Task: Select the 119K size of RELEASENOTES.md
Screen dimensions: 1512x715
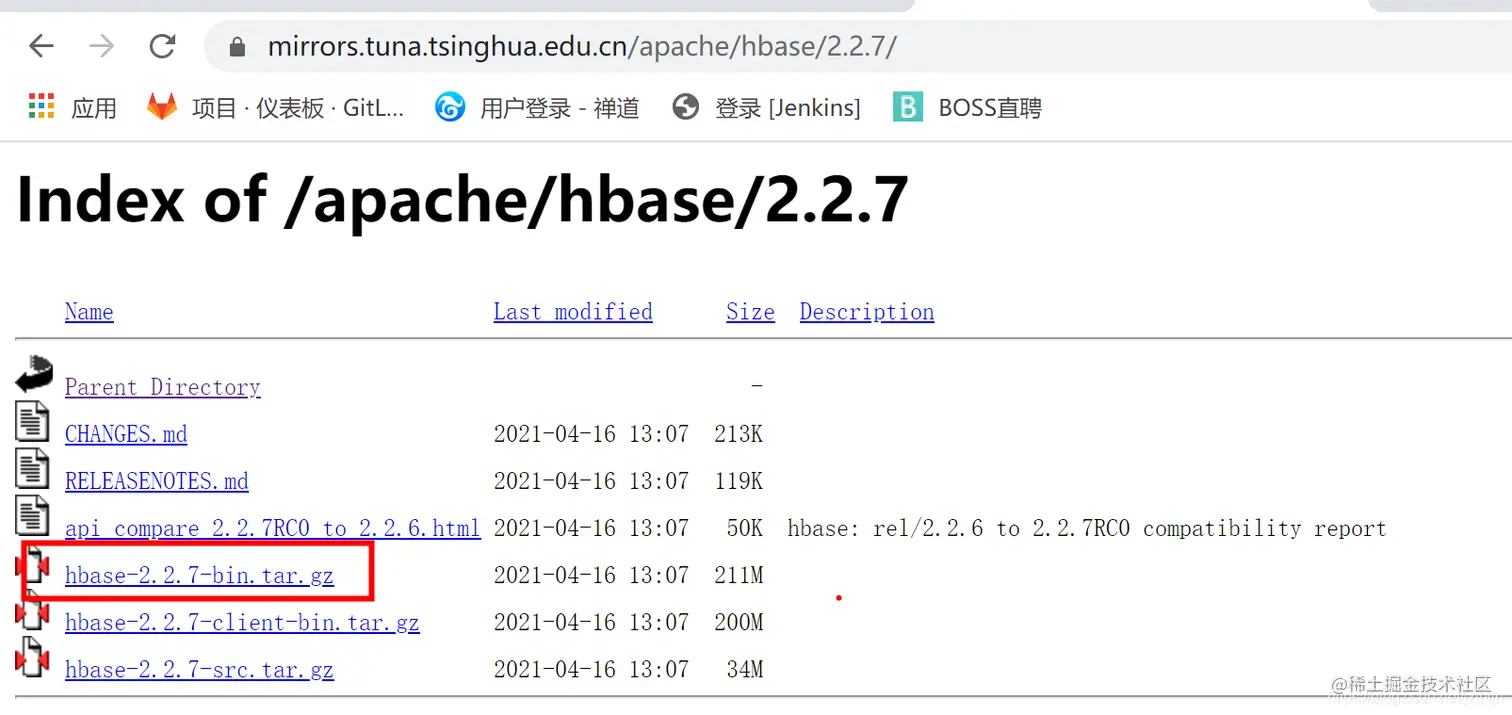Action: tap(738, 481)
